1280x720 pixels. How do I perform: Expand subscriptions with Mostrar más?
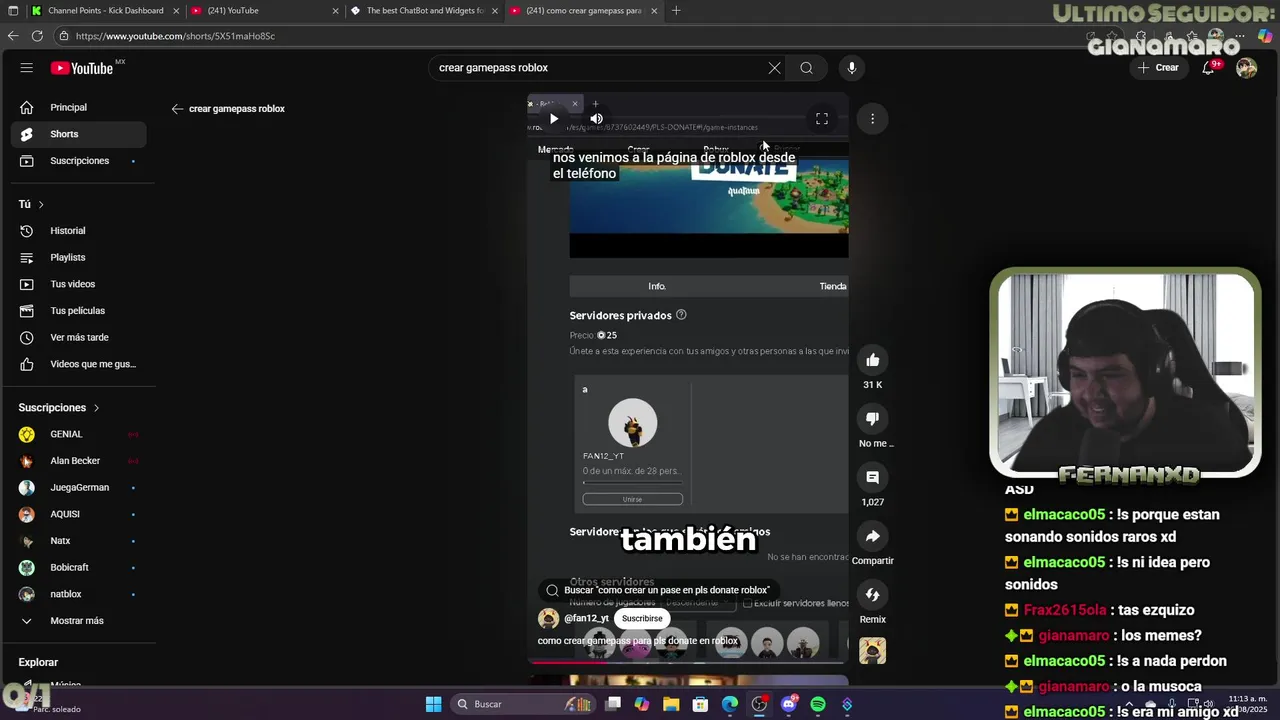point(77,621)
